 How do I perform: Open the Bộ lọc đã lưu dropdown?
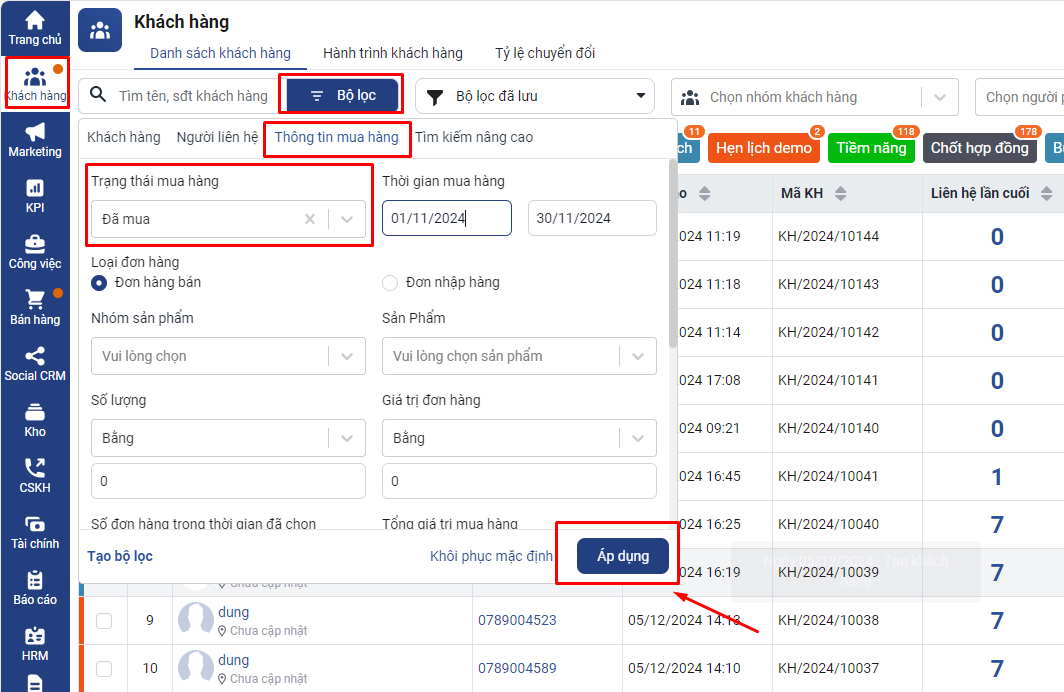pos(640,97)
